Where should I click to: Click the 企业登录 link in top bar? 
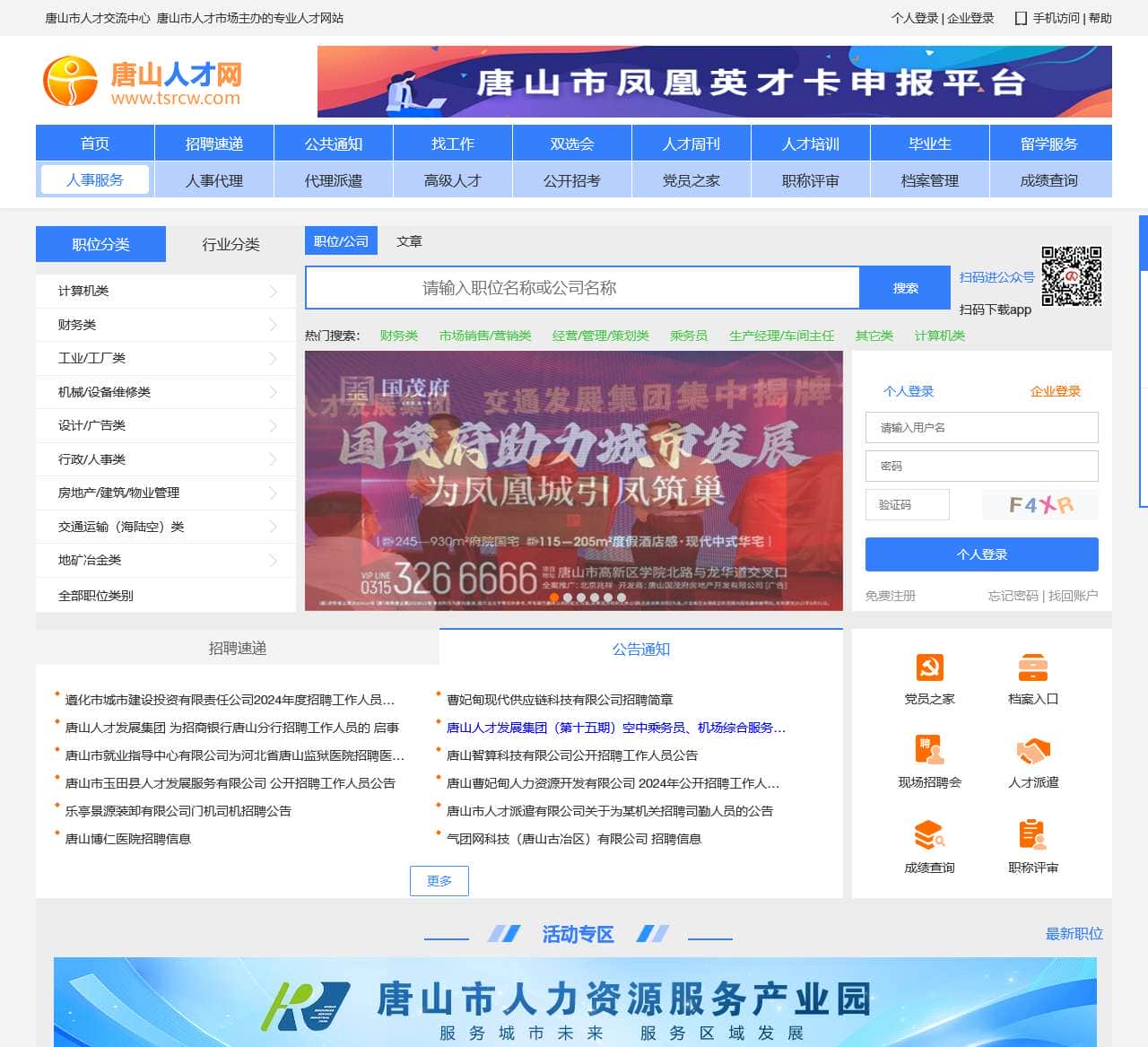[x=971, y=18]
